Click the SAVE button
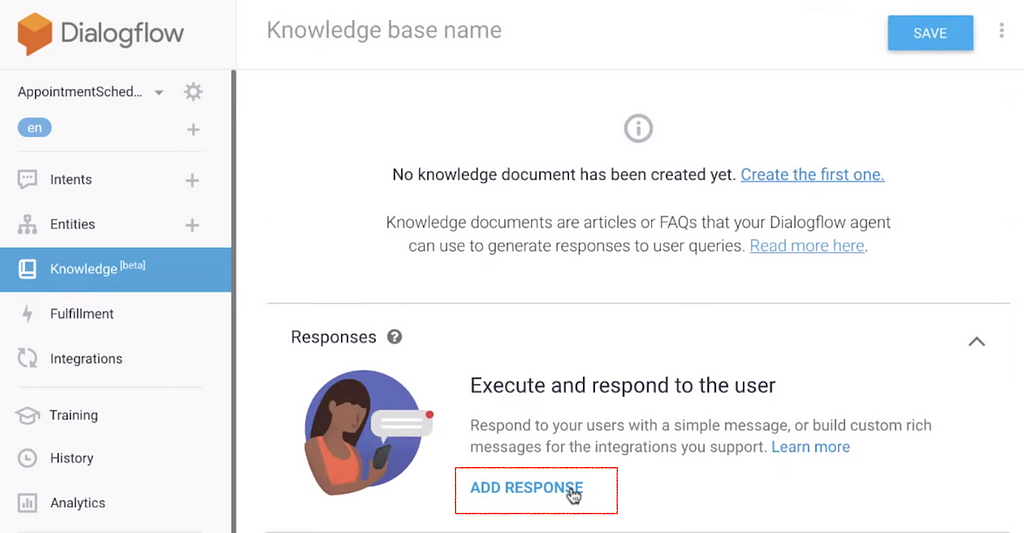1024x533 pixels. pos(930,33)
